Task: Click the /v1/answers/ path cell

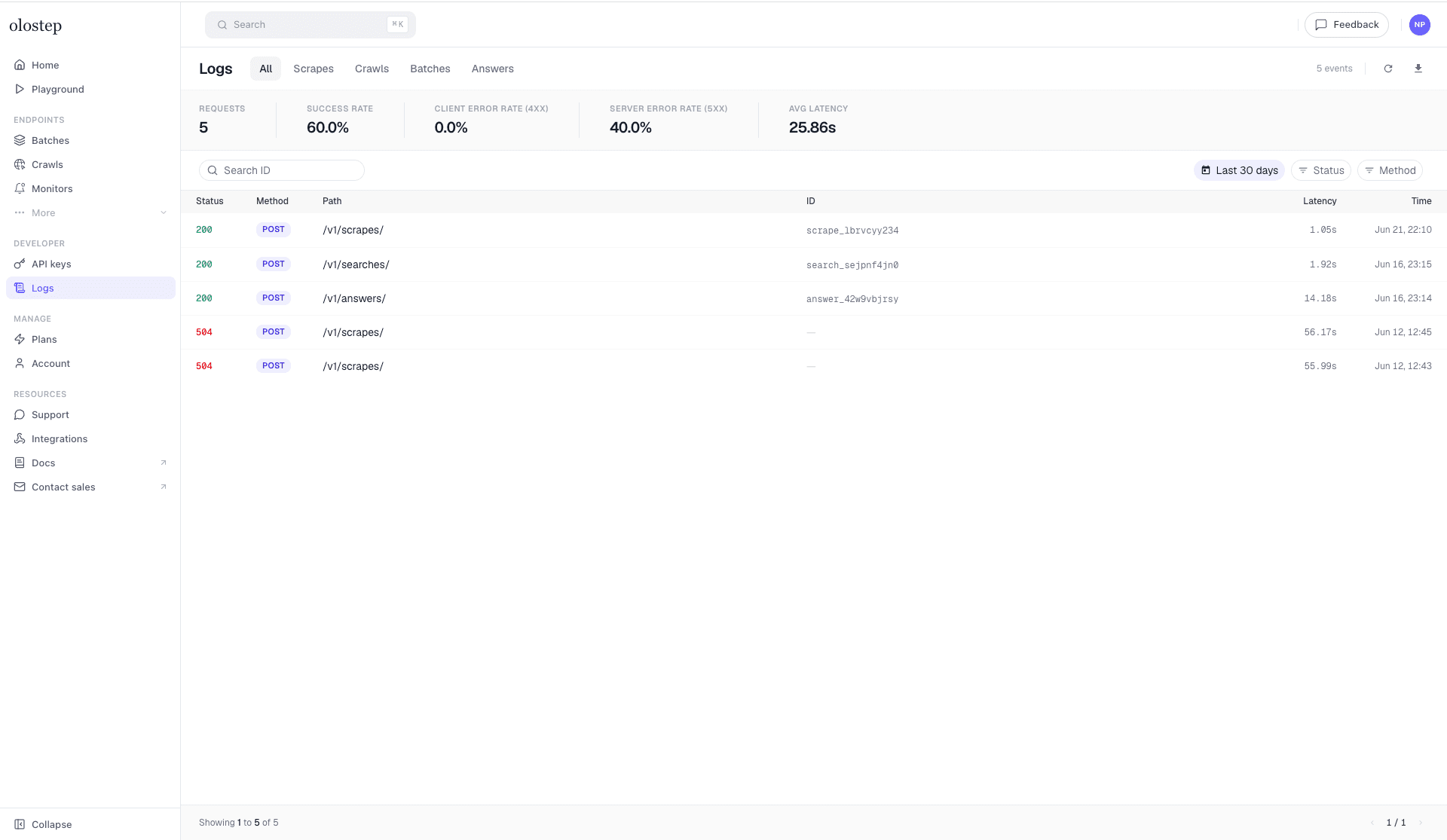Action: click(x=354, y=298)
